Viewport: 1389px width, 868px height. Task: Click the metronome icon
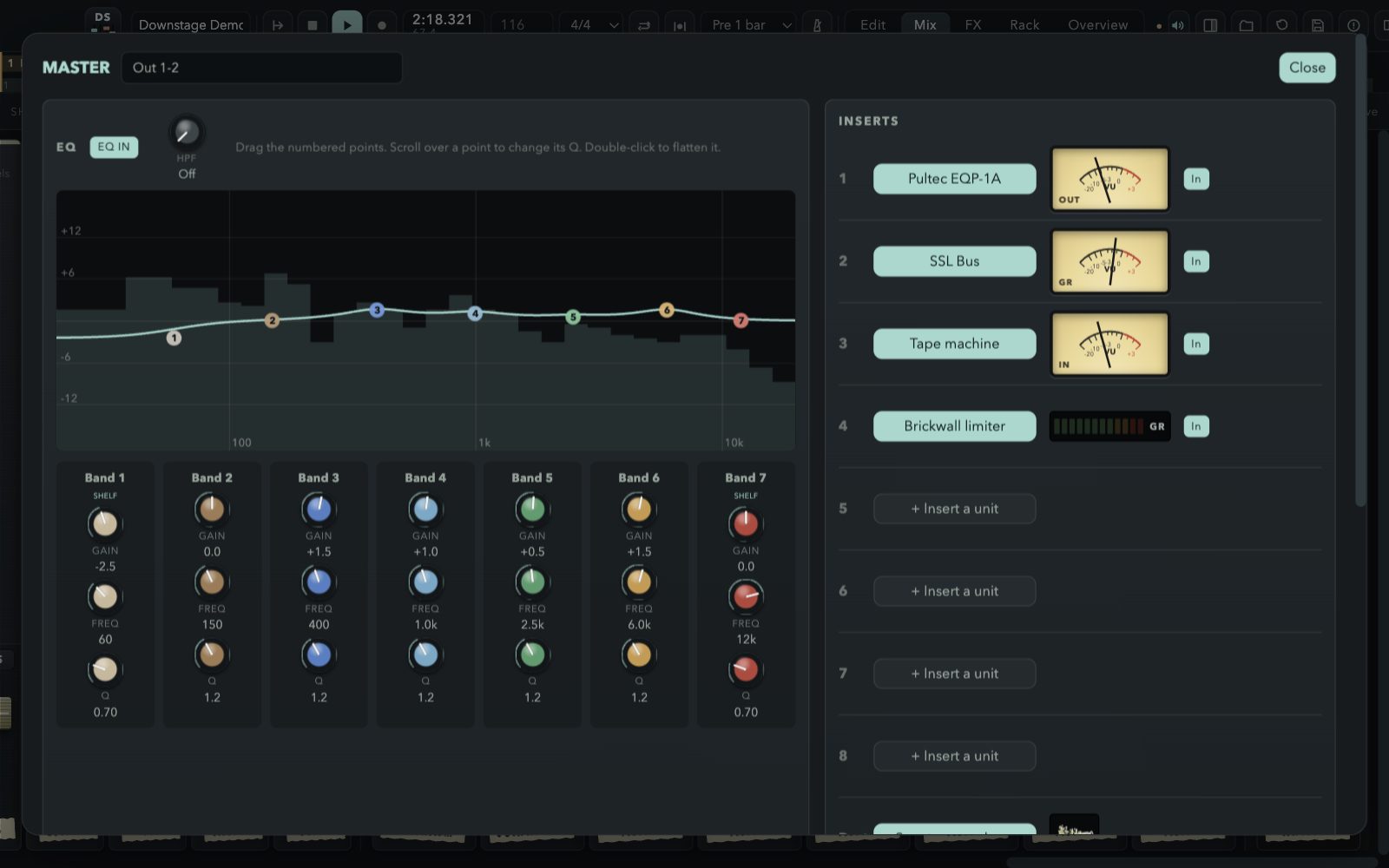click(x=817, y=25)
